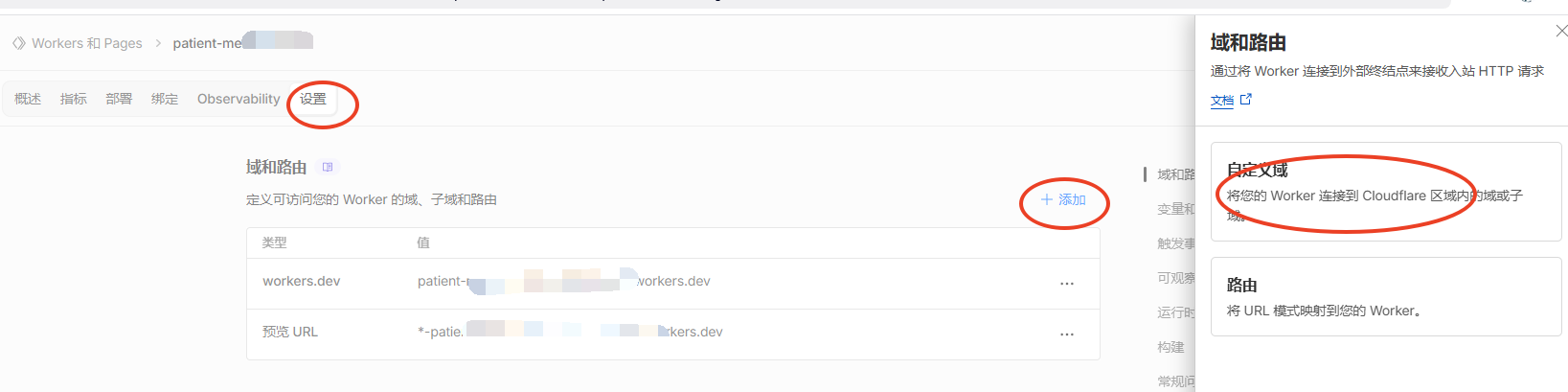The image size is (1568, 392).
Task: Close the 域和路由 side panel
Action: click(1560, 31)
